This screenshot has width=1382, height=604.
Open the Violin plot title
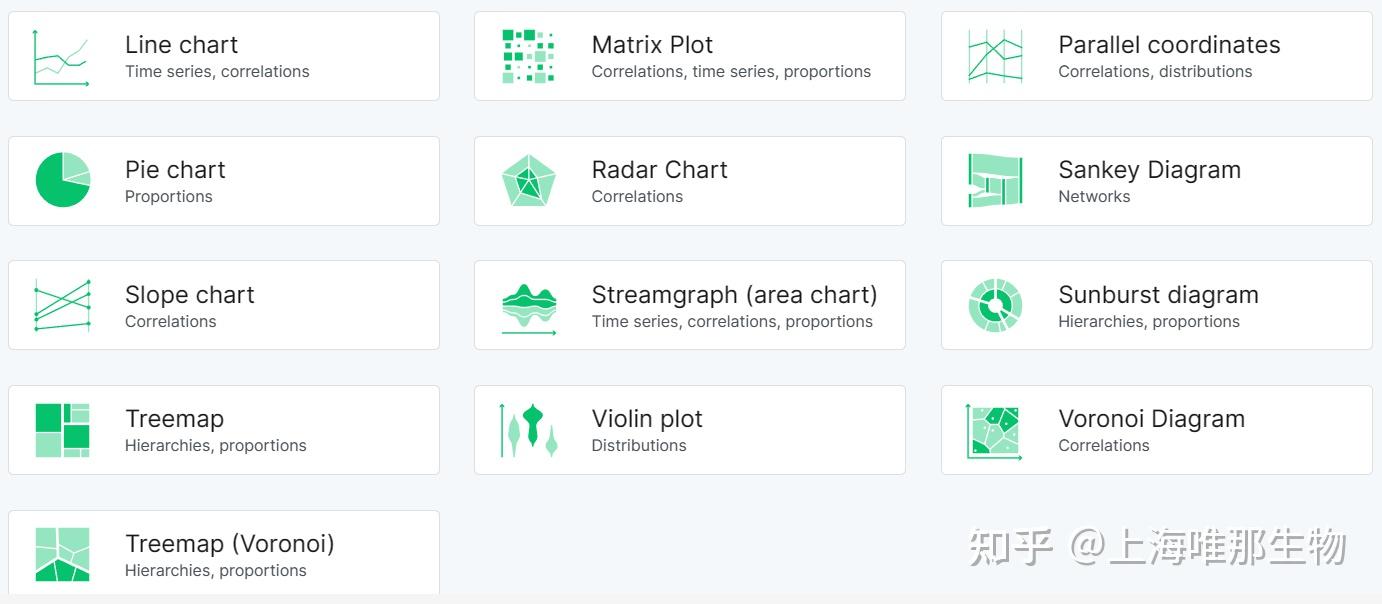tap(647, 419)
